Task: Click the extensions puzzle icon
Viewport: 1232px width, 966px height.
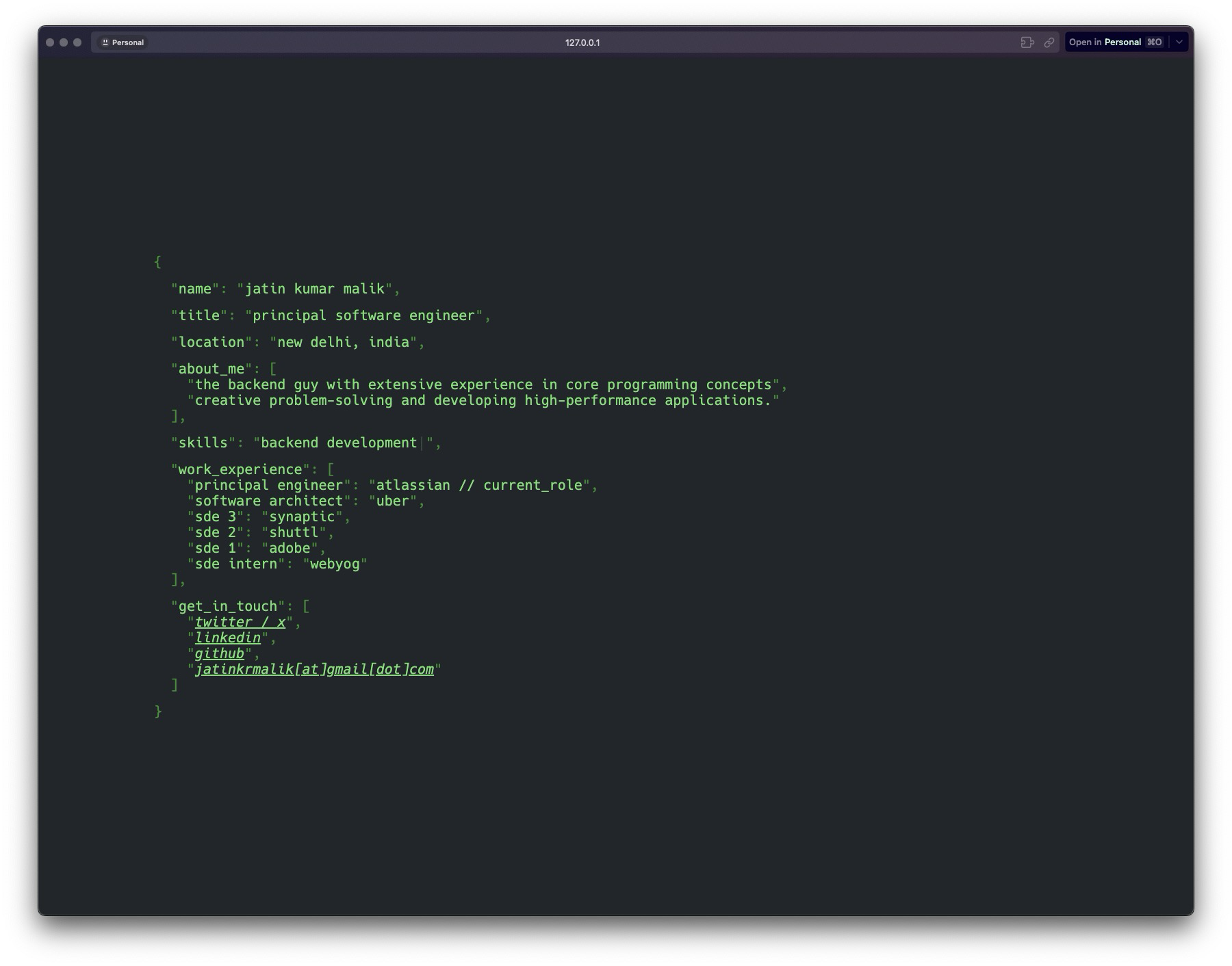Action: pos(1026,42)
